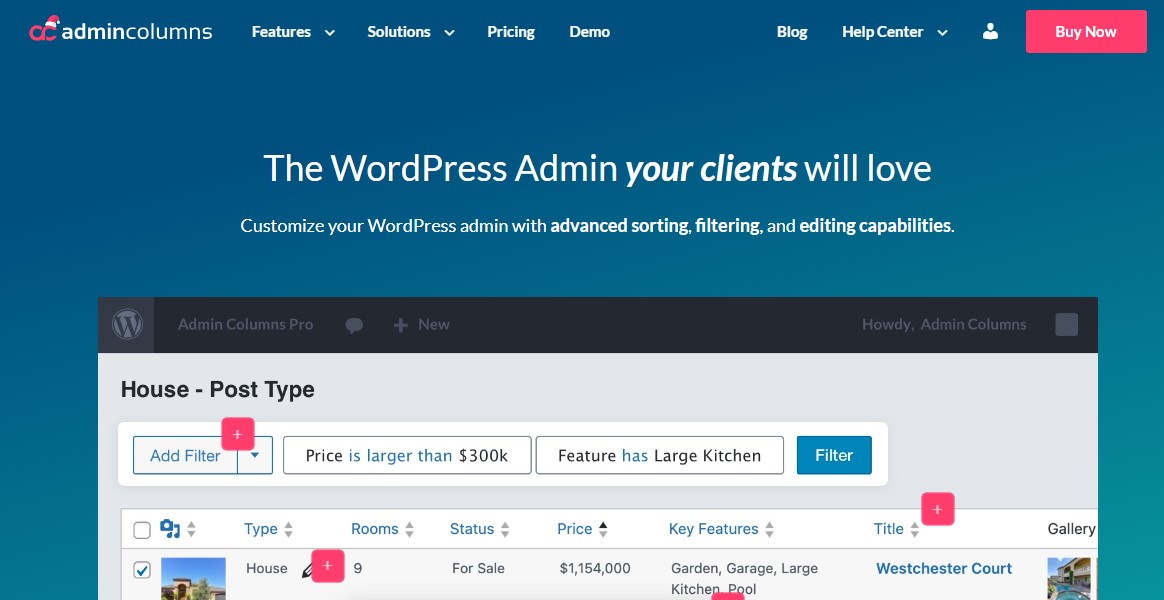Toggle the Price column sort arrows
The image size is (1164, 600).
point(603,528)
